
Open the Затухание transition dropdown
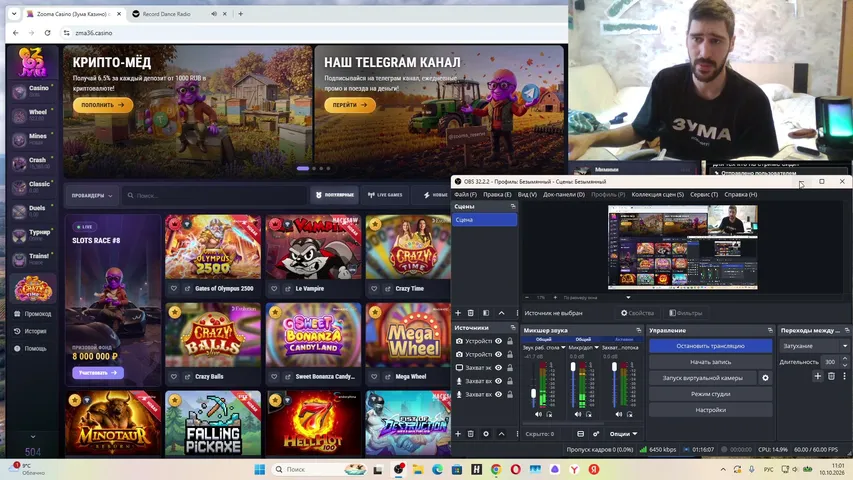814,346
